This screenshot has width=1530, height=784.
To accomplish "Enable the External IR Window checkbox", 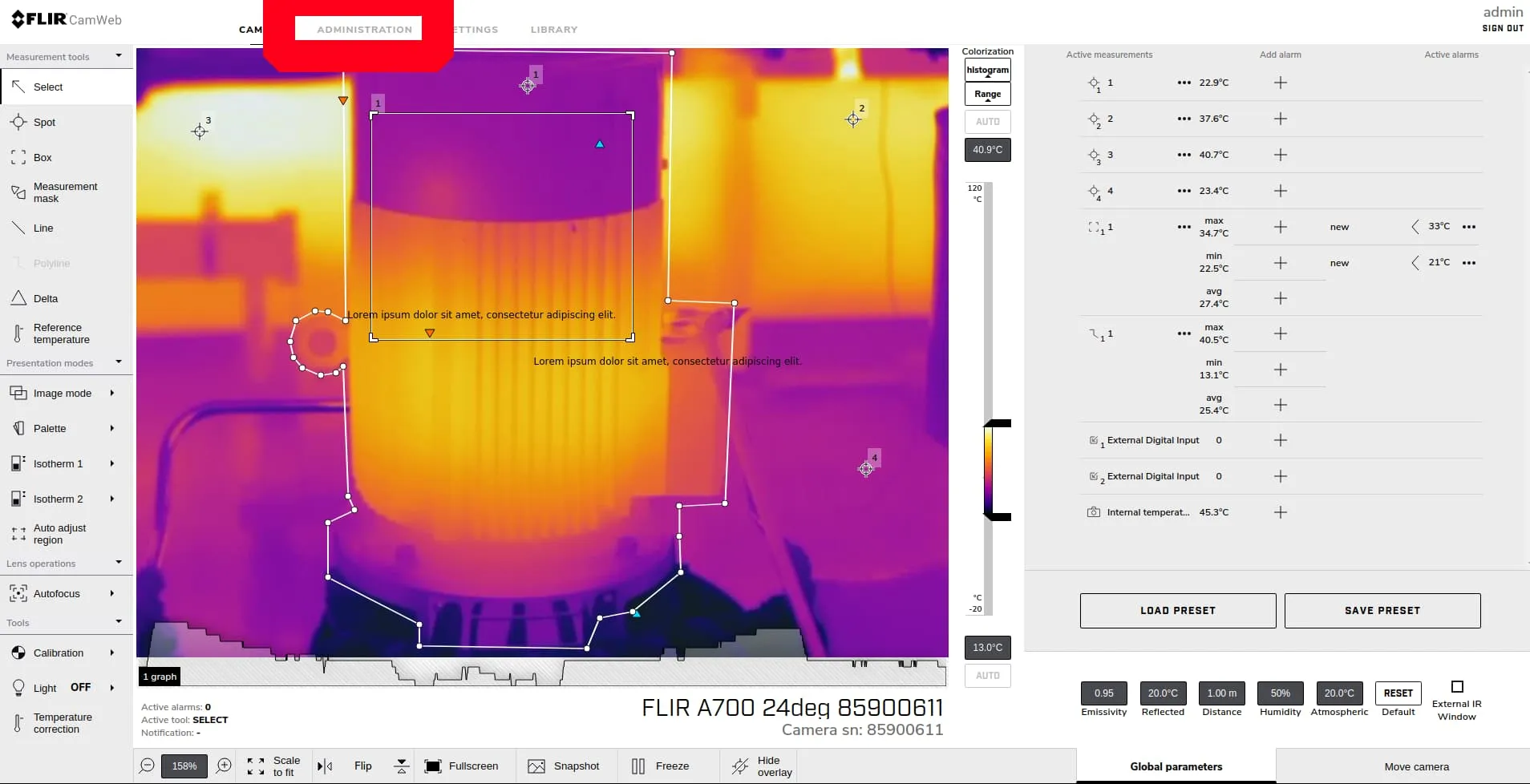I will click(1457, 687).
